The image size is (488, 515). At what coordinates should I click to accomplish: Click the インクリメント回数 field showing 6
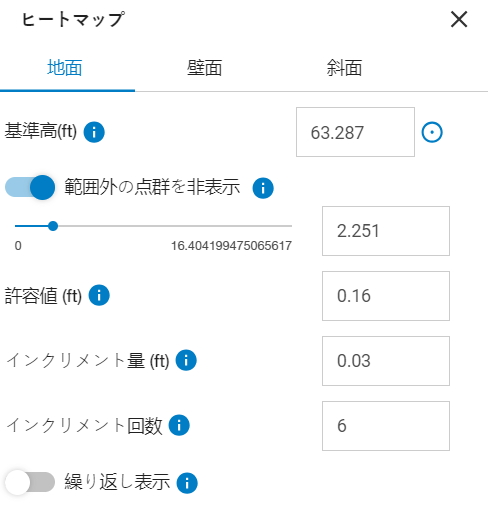pos(386,426)
